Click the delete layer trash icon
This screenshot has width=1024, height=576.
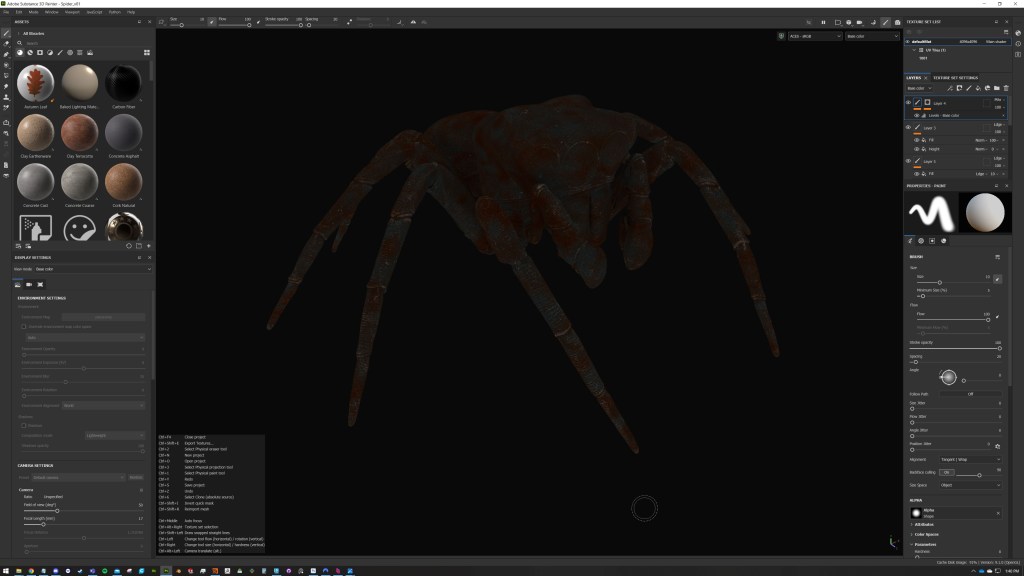(x=1005, y=88)
